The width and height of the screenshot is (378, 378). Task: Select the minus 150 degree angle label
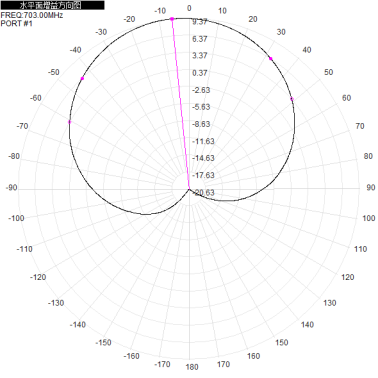coord(103,342)
